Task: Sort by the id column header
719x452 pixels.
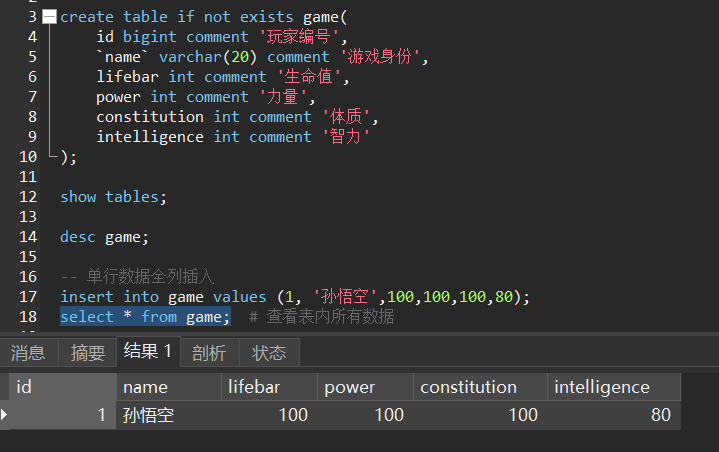Action: pos(63,387)
